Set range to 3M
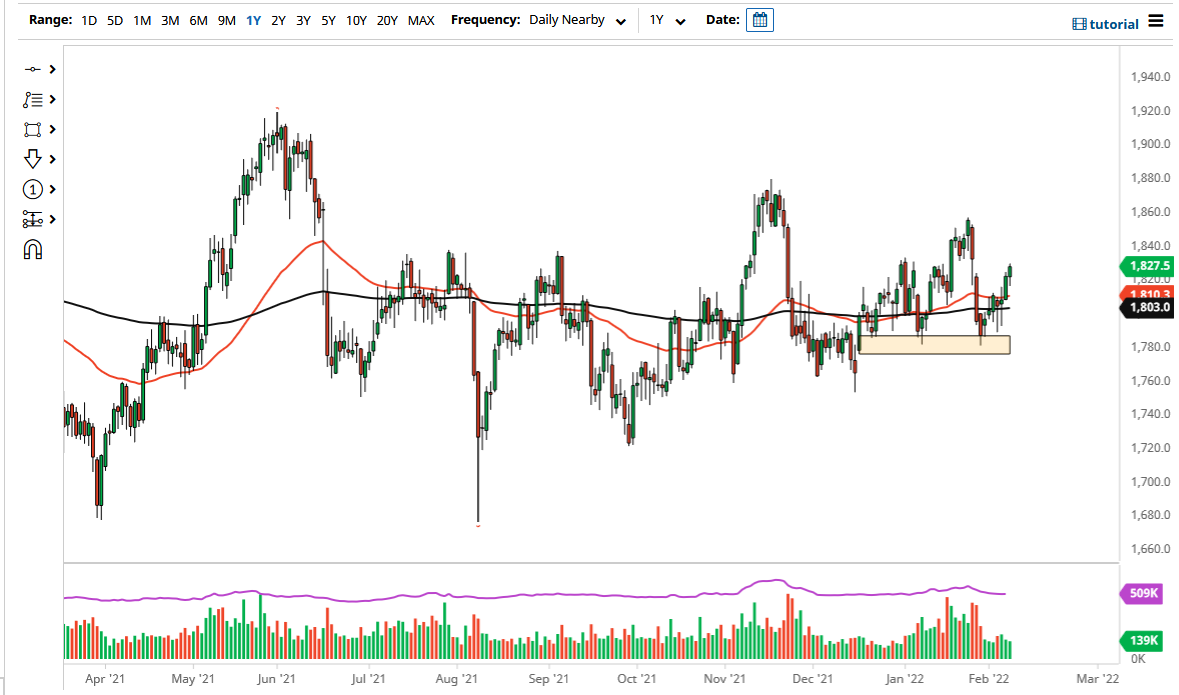The height and width of the screenshot is (695, 1179). [170, 20]
